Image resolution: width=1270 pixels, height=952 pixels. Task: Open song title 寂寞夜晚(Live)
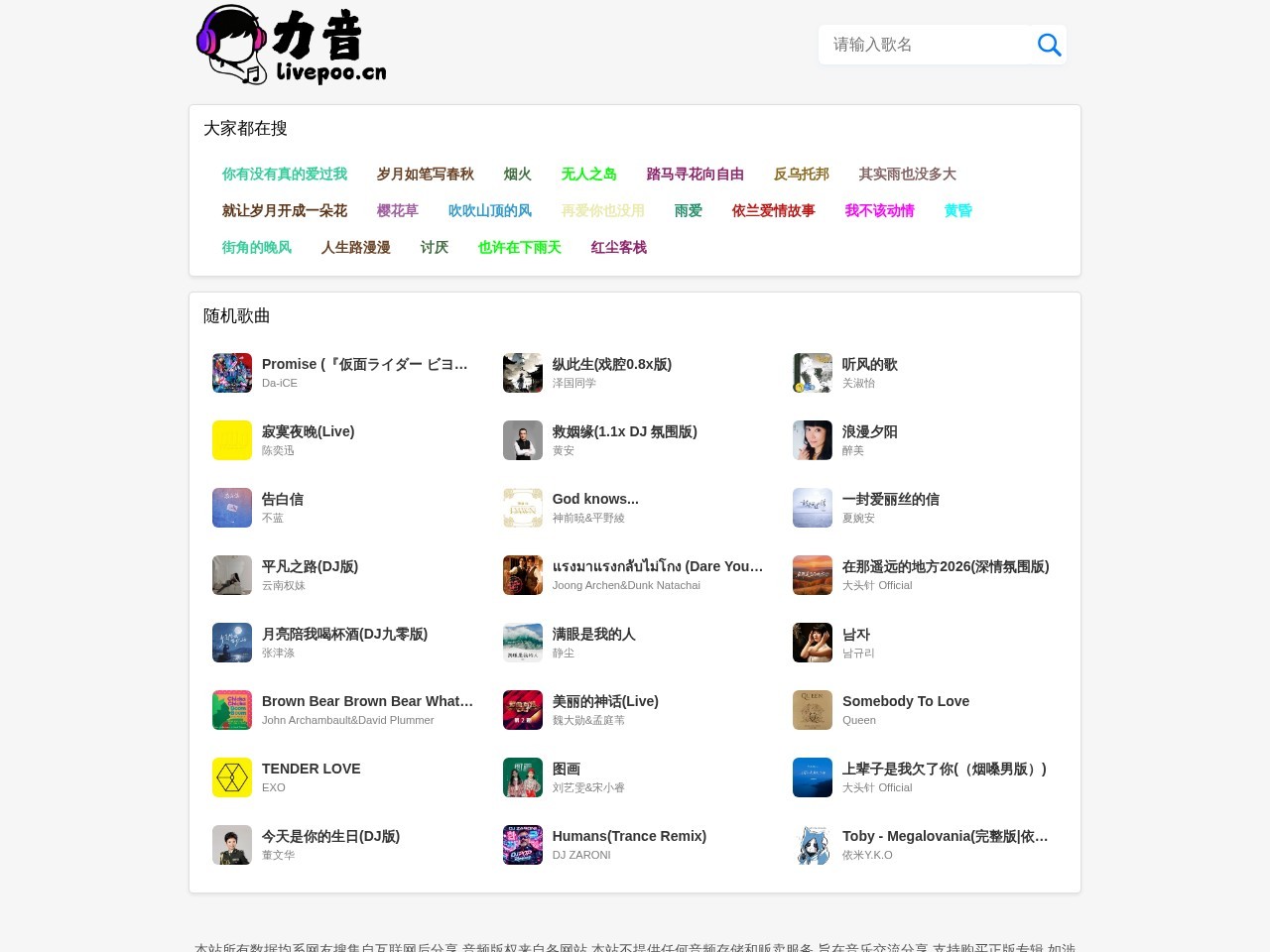pos(308,431)
